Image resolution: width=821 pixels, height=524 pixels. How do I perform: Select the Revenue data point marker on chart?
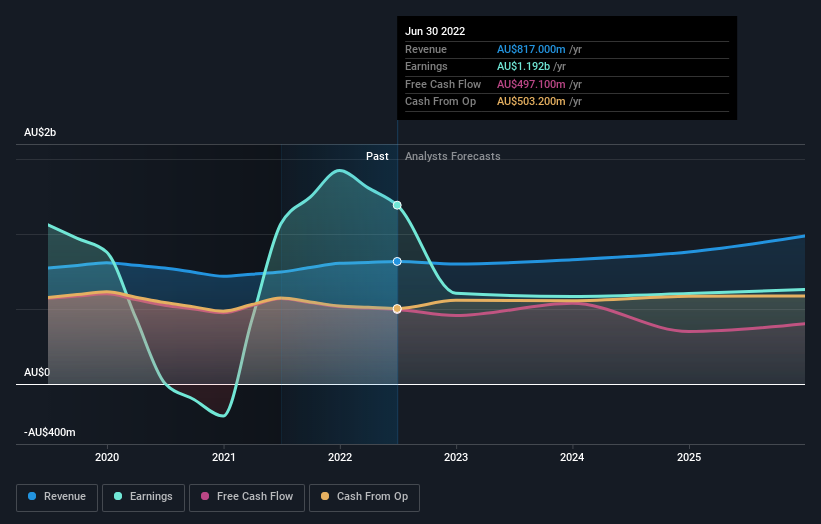pos(397,261)
